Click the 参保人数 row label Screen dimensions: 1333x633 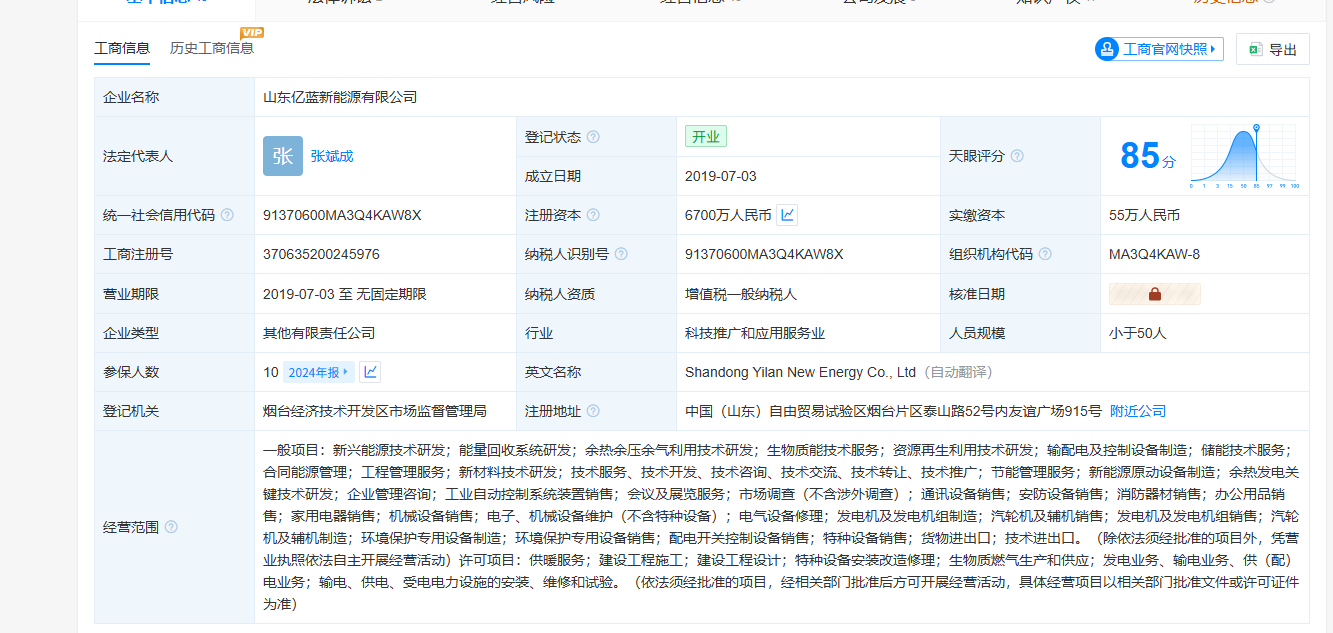click(x=131, y=372)
